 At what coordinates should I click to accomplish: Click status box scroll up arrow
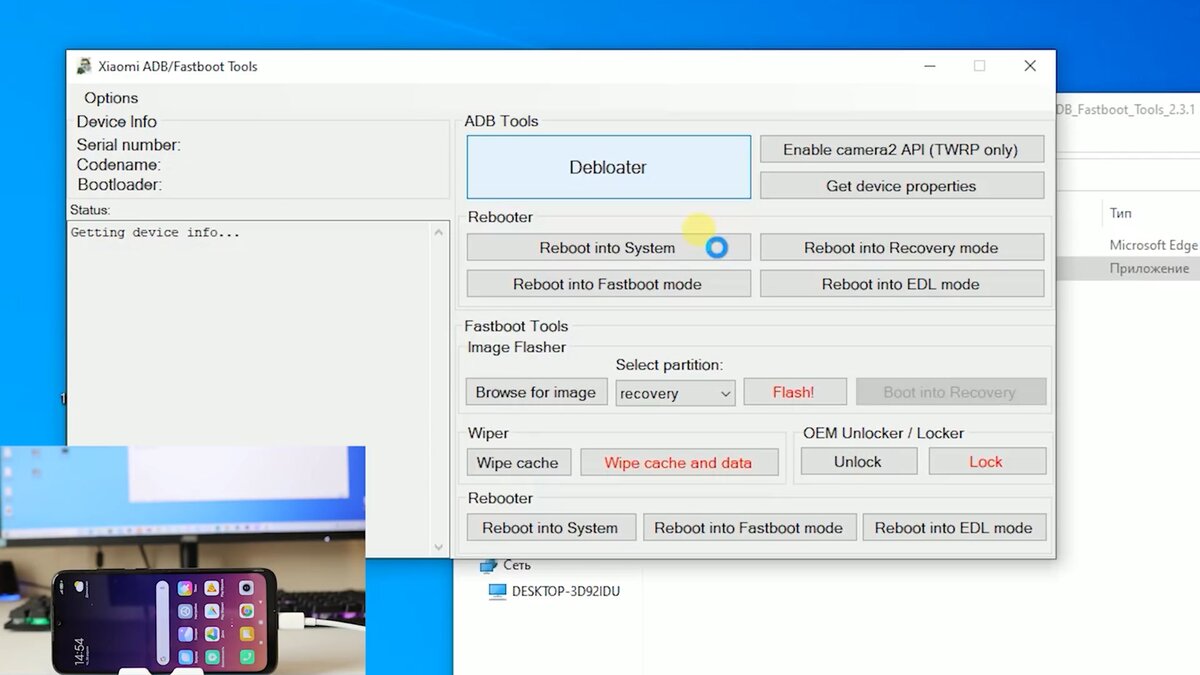point(439,232)
